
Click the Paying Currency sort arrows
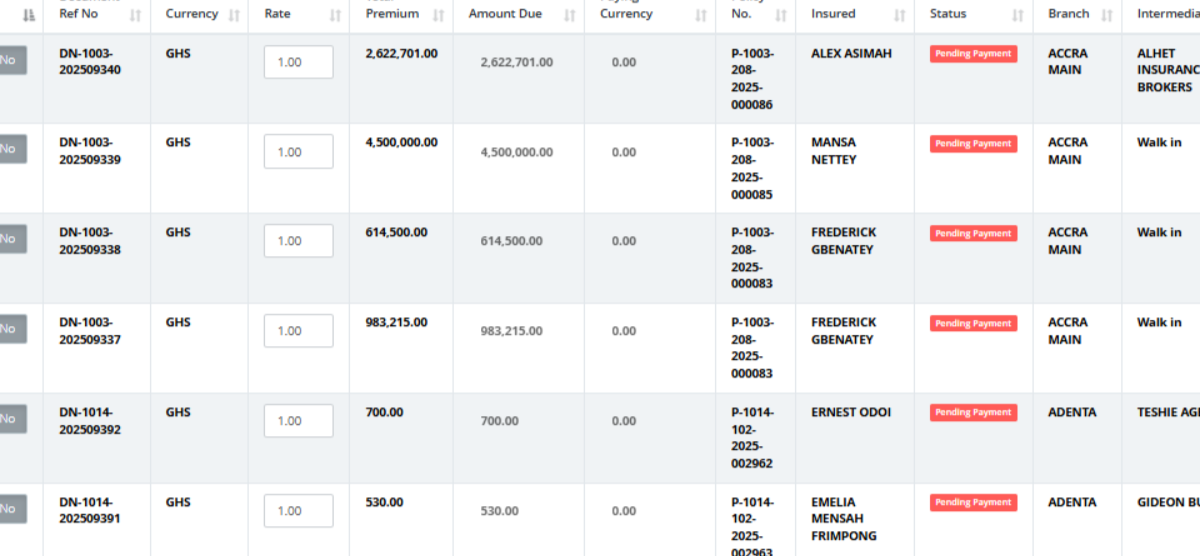[x=700, y=15]
